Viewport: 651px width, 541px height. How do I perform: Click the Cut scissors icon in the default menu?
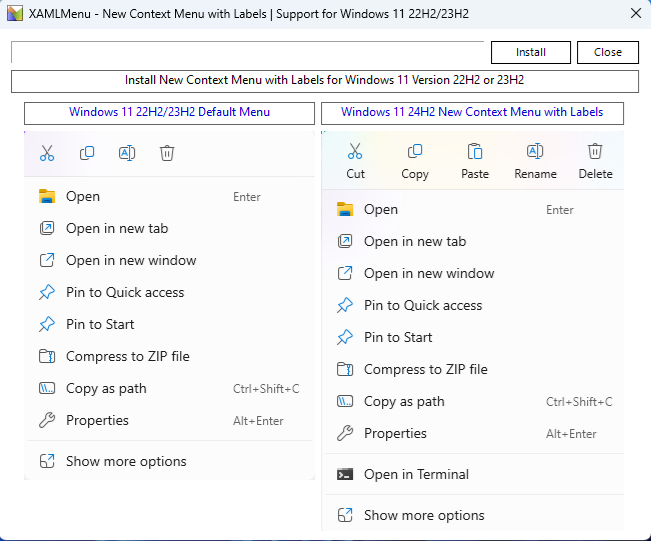point(47,153)
